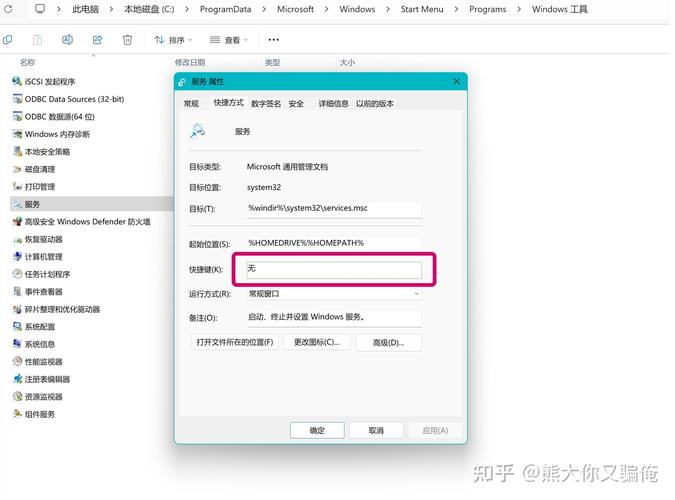Switch to the 详细信息 tab

pyautogui.click(x=333, y=103)
